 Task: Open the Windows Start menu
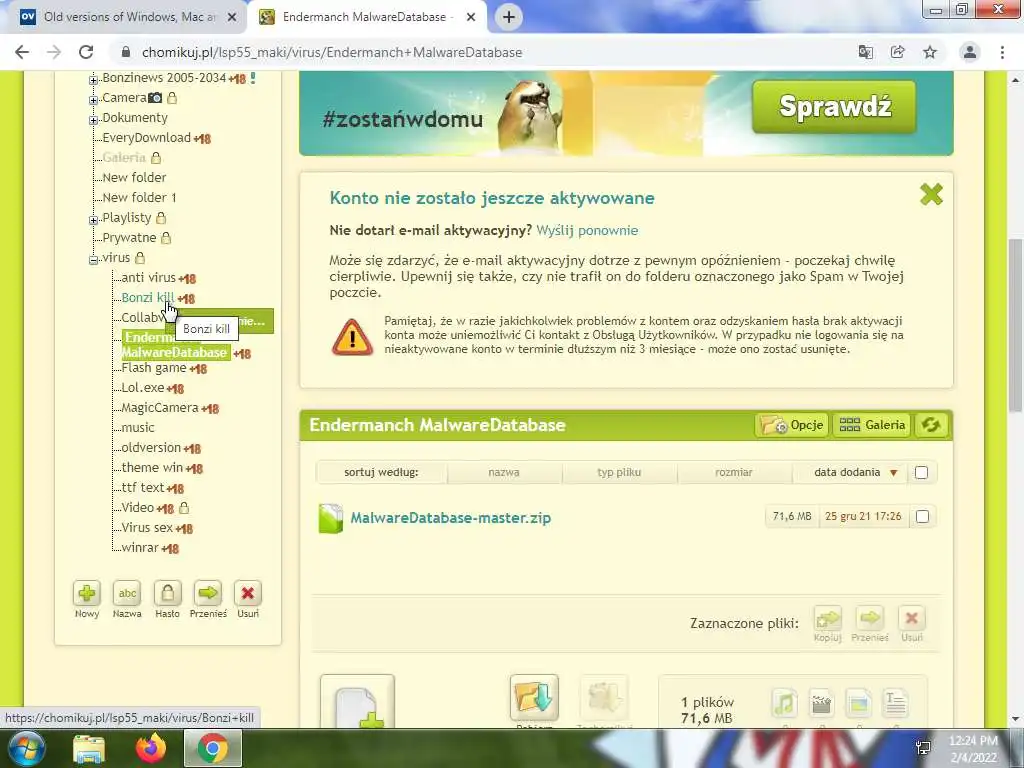26,748
